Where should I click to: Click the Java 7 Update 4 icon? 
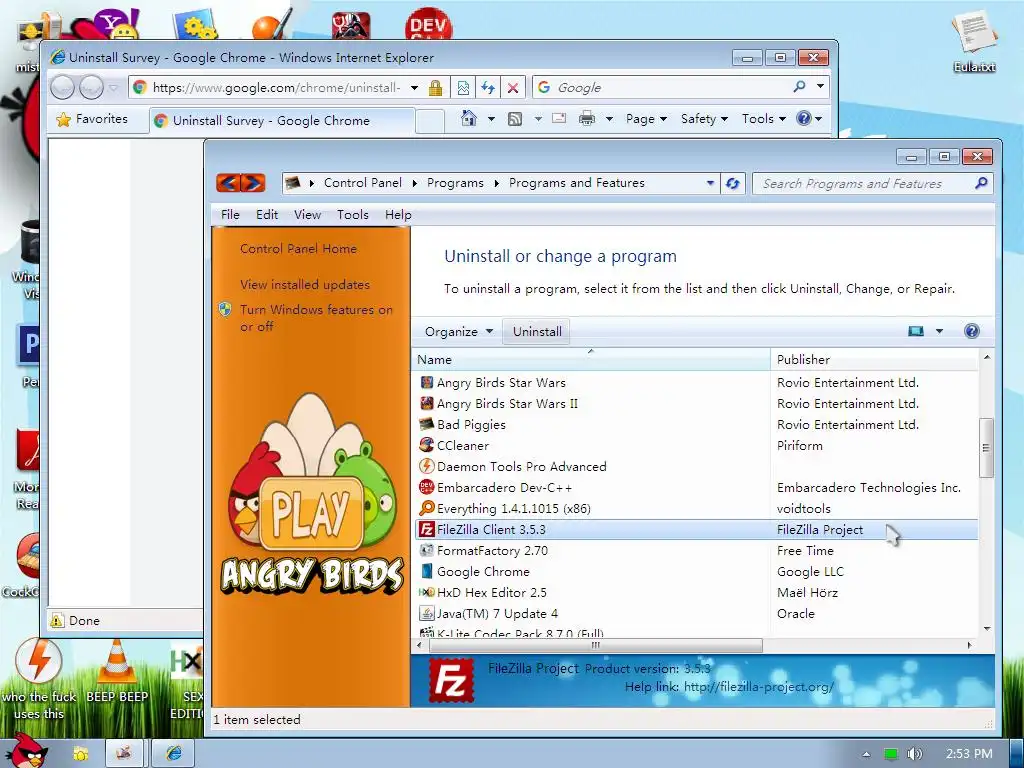426,613
